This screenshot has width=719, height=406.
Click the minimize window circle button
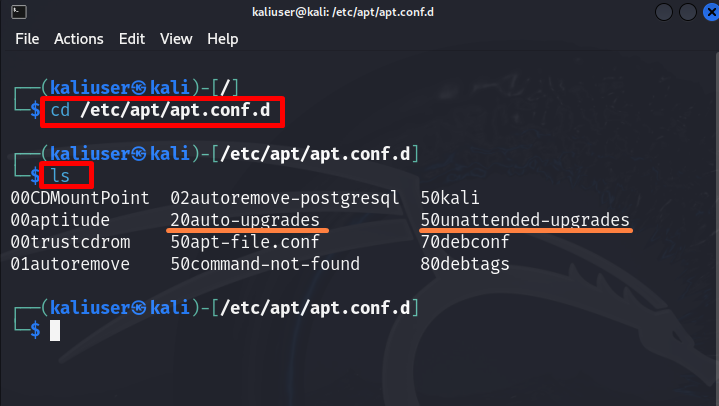click(x=664, y=12)
